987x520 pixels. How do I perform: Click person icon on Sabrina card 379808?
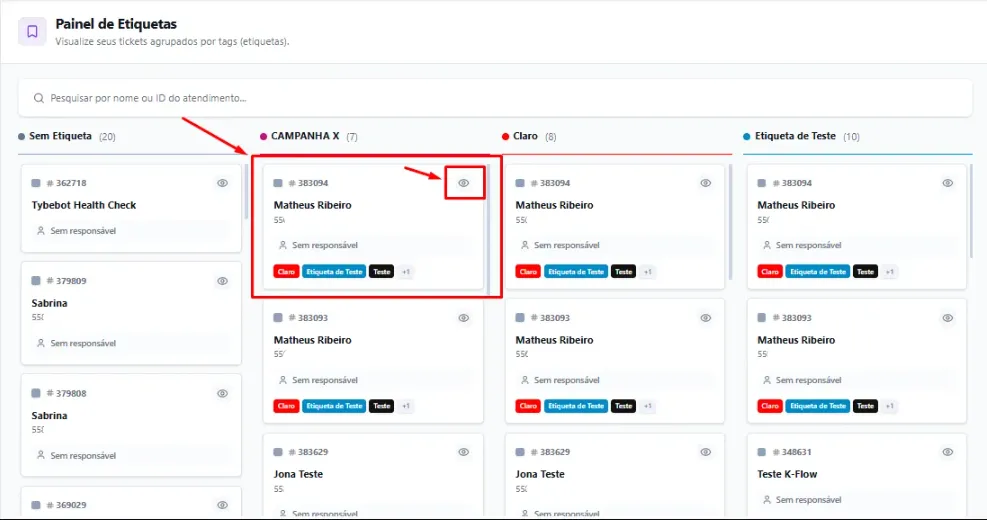click(41, 455)
